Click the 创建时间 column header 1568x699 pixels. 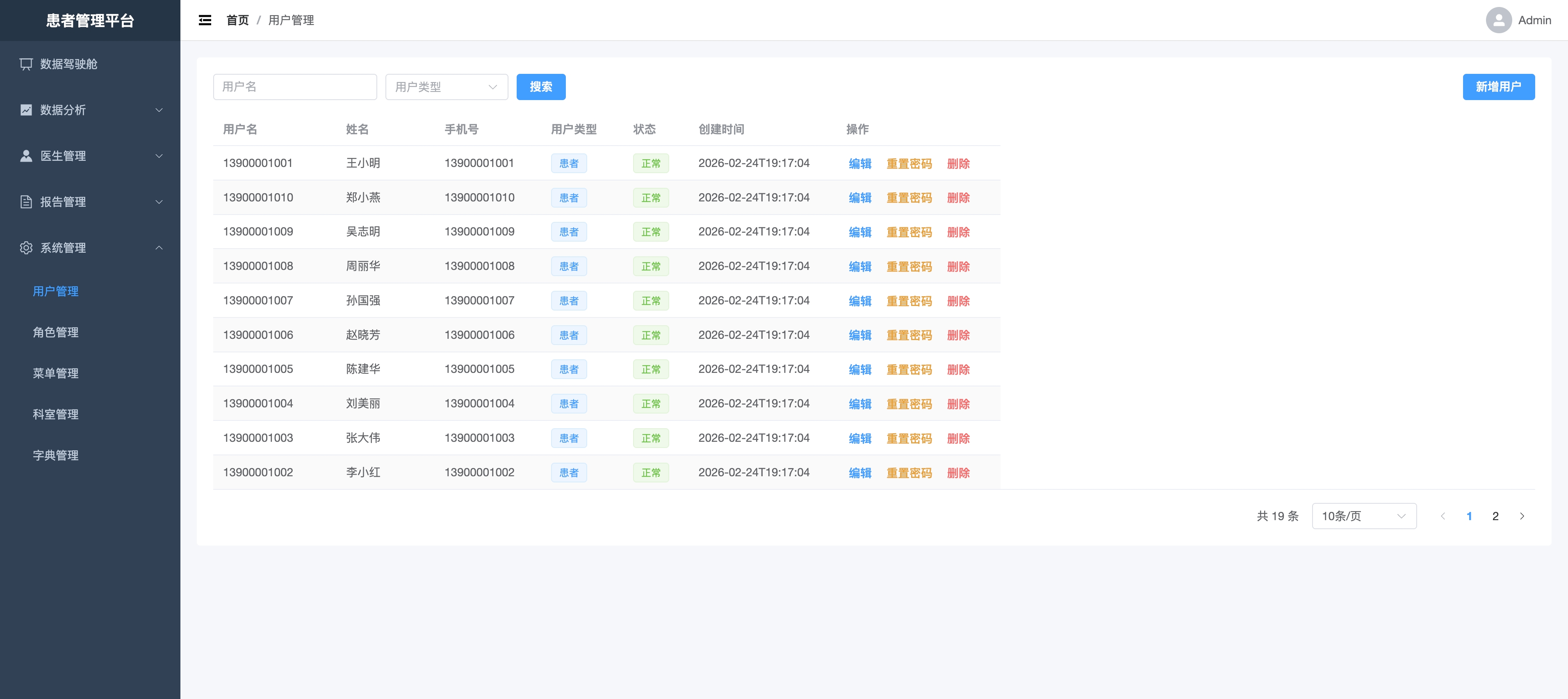721,129
